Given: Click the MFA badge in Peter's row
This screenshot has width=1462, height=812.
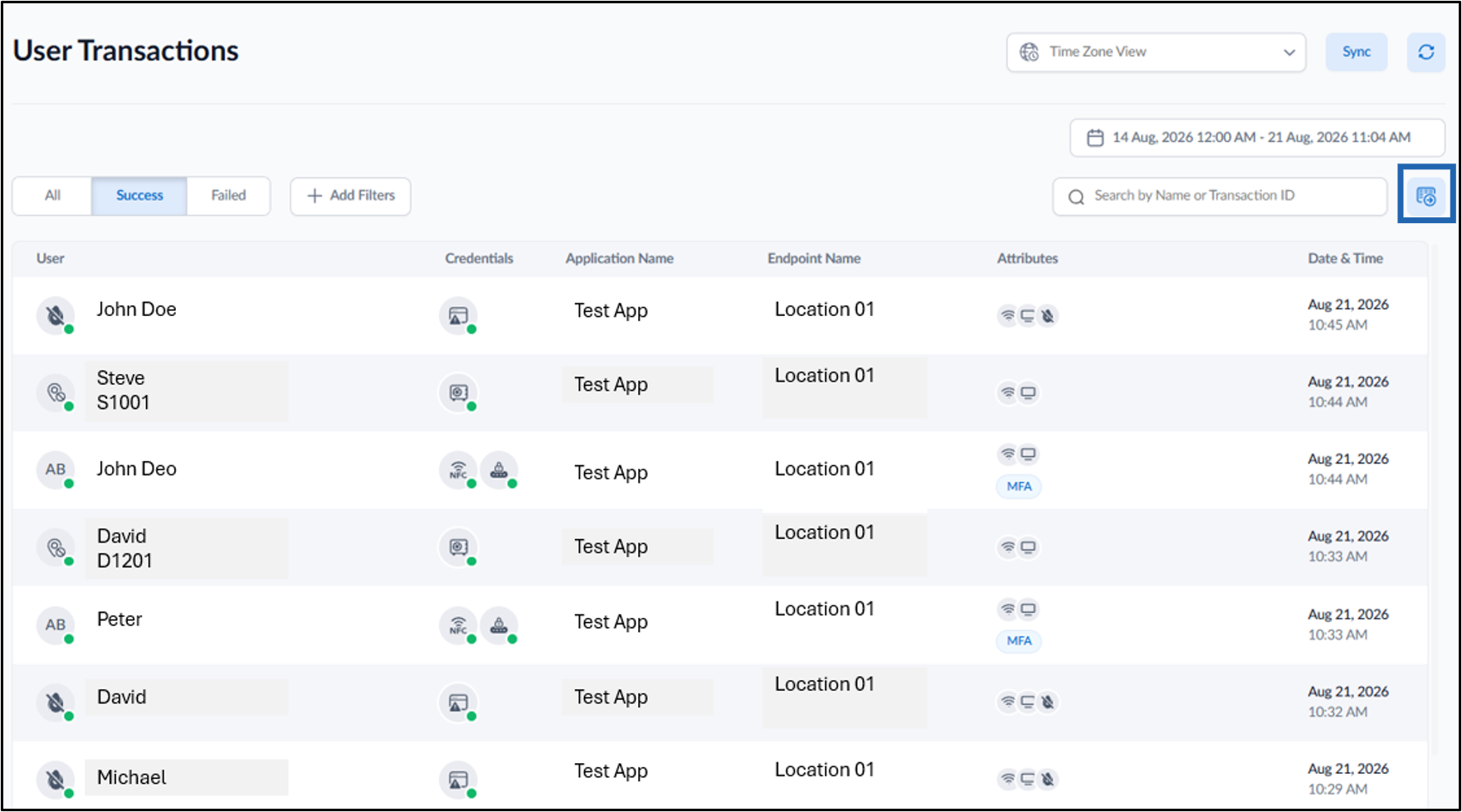Looking at the screenshot, I should click(1019, 641).
